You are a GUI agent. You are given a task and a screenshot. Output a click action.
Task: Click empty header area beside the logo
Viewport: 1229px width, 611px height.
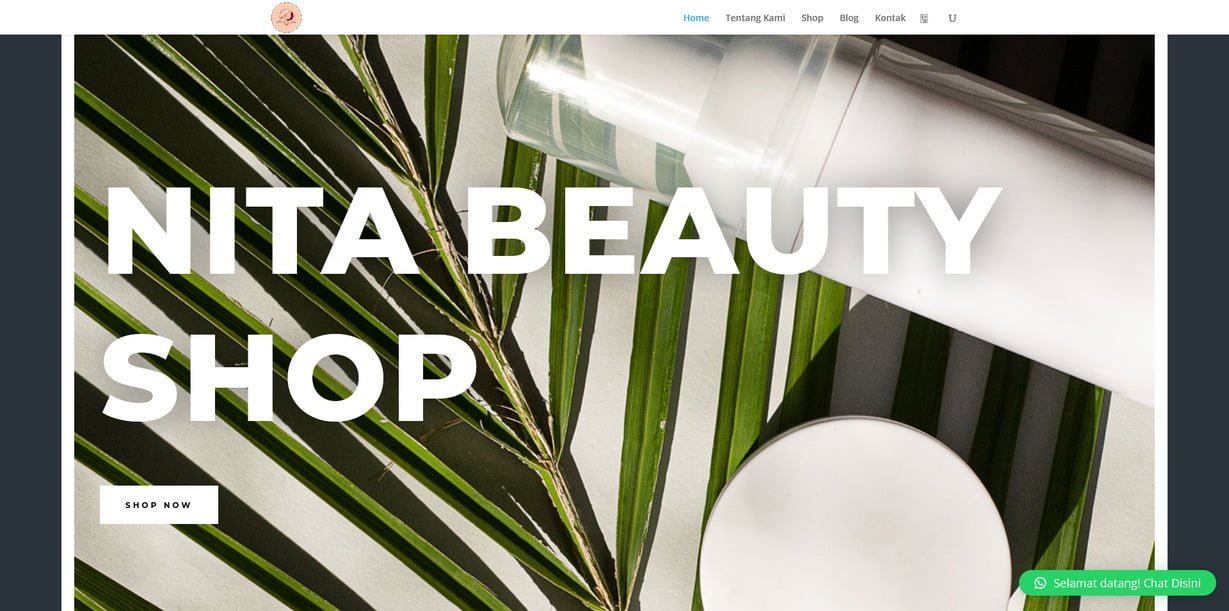tap(480, 17)
